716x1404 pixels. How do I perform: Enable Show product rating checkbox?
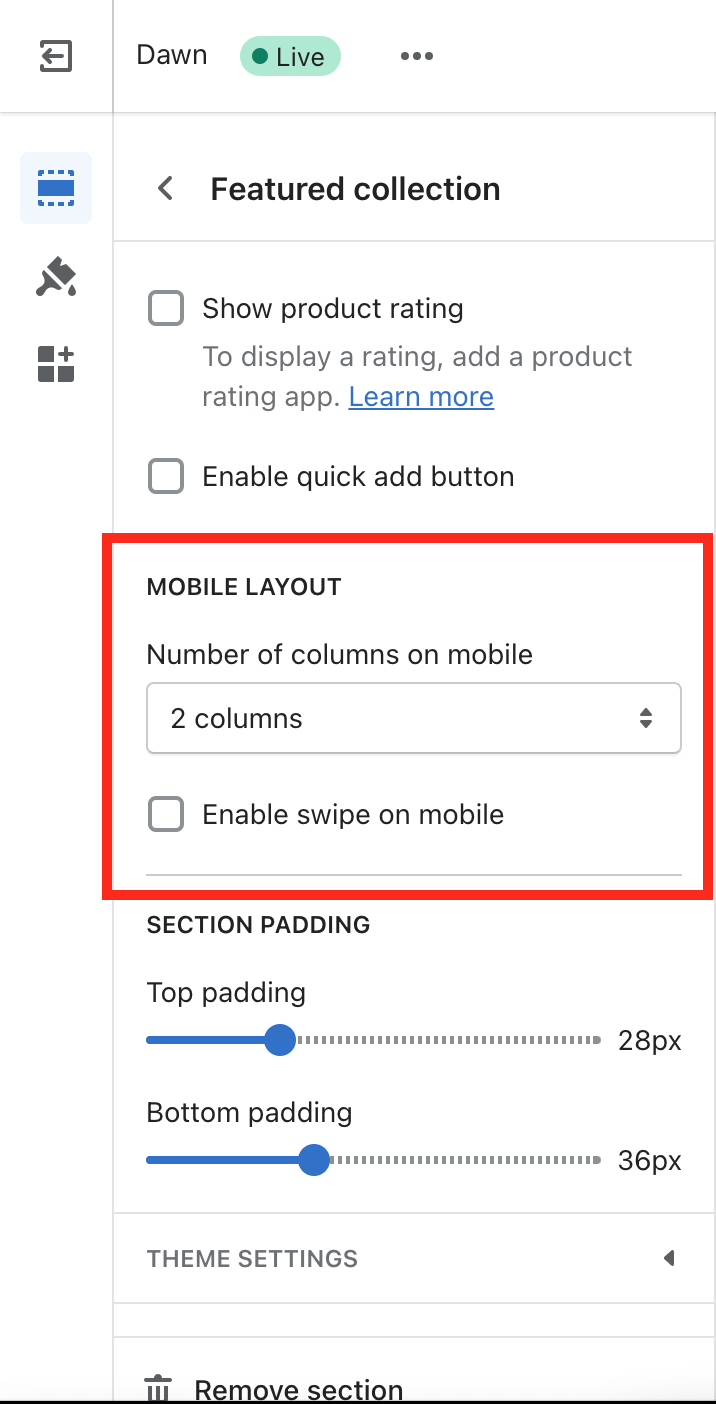(166, 308)
